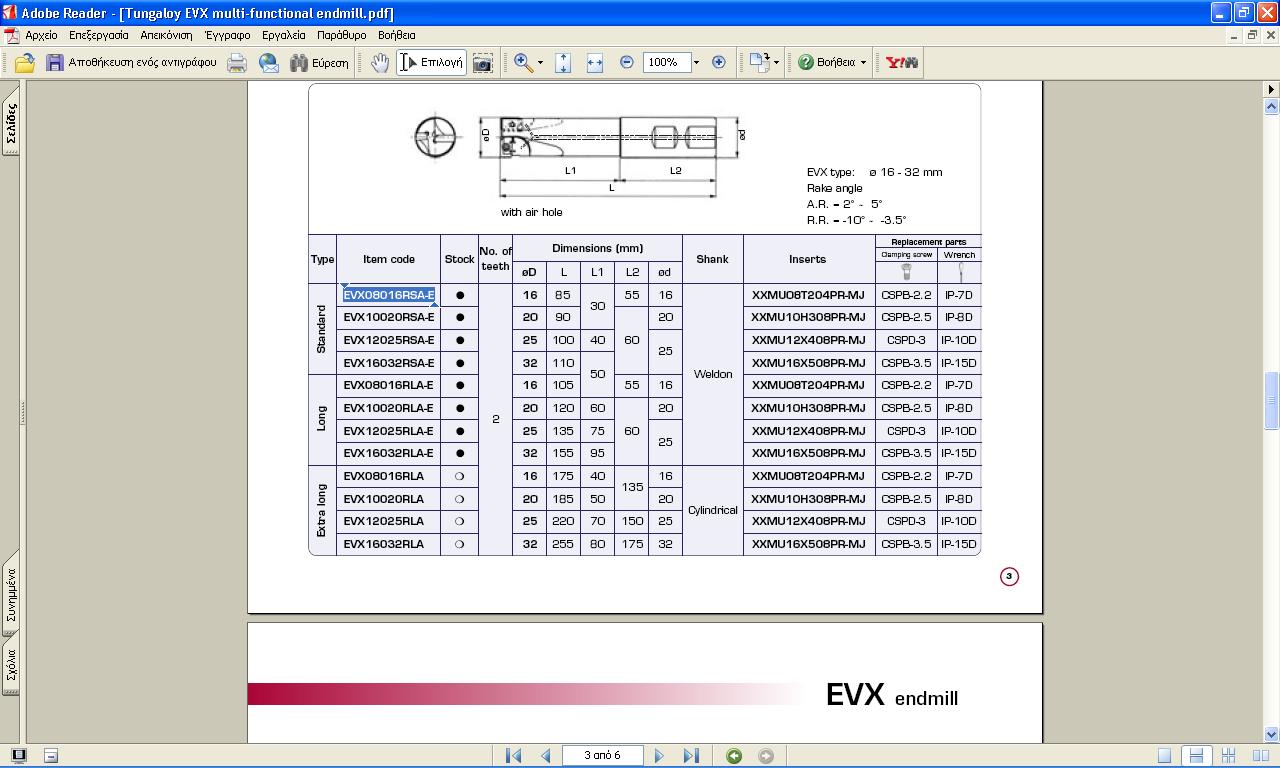
Task: Open the Εργαλεία menu
Action: point(284,35)
